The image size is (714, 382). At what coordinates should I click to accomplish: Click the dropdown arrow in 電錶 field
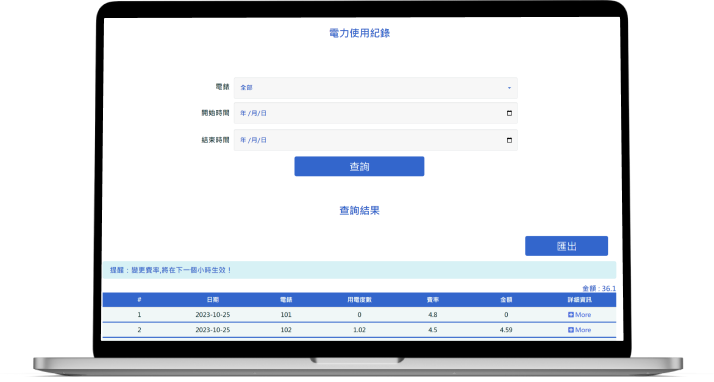coord(509,88)
